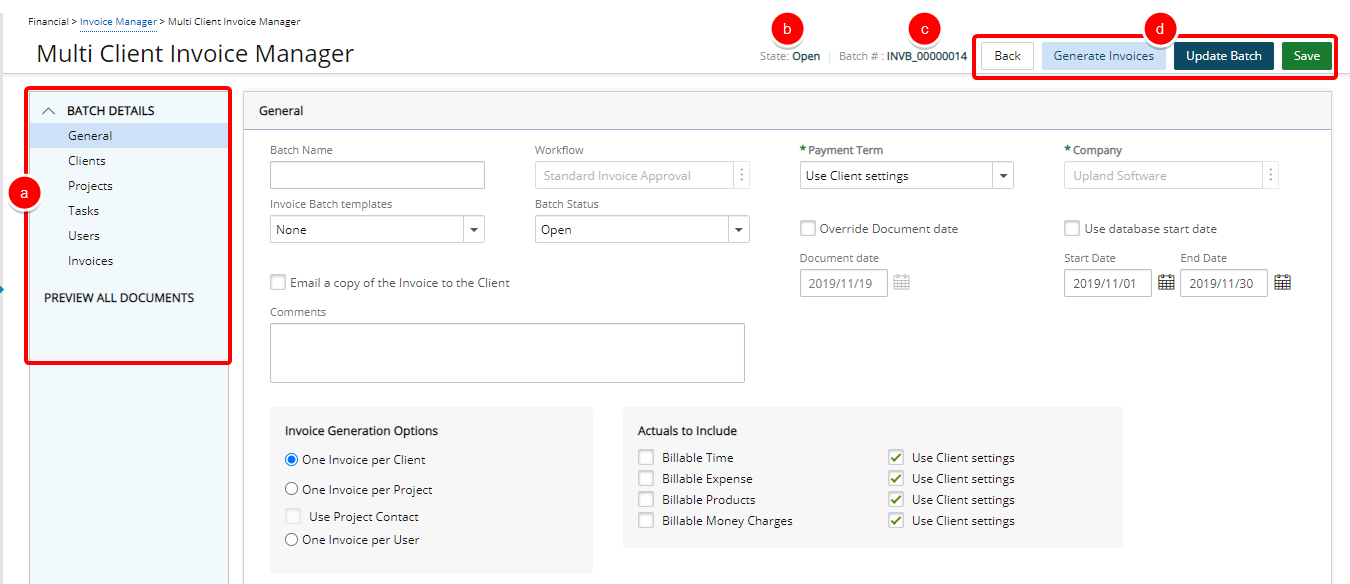Viewport: 1350px width, 584px height.
Task: Check the Override Document date box
Action: [x=808, y=229]
